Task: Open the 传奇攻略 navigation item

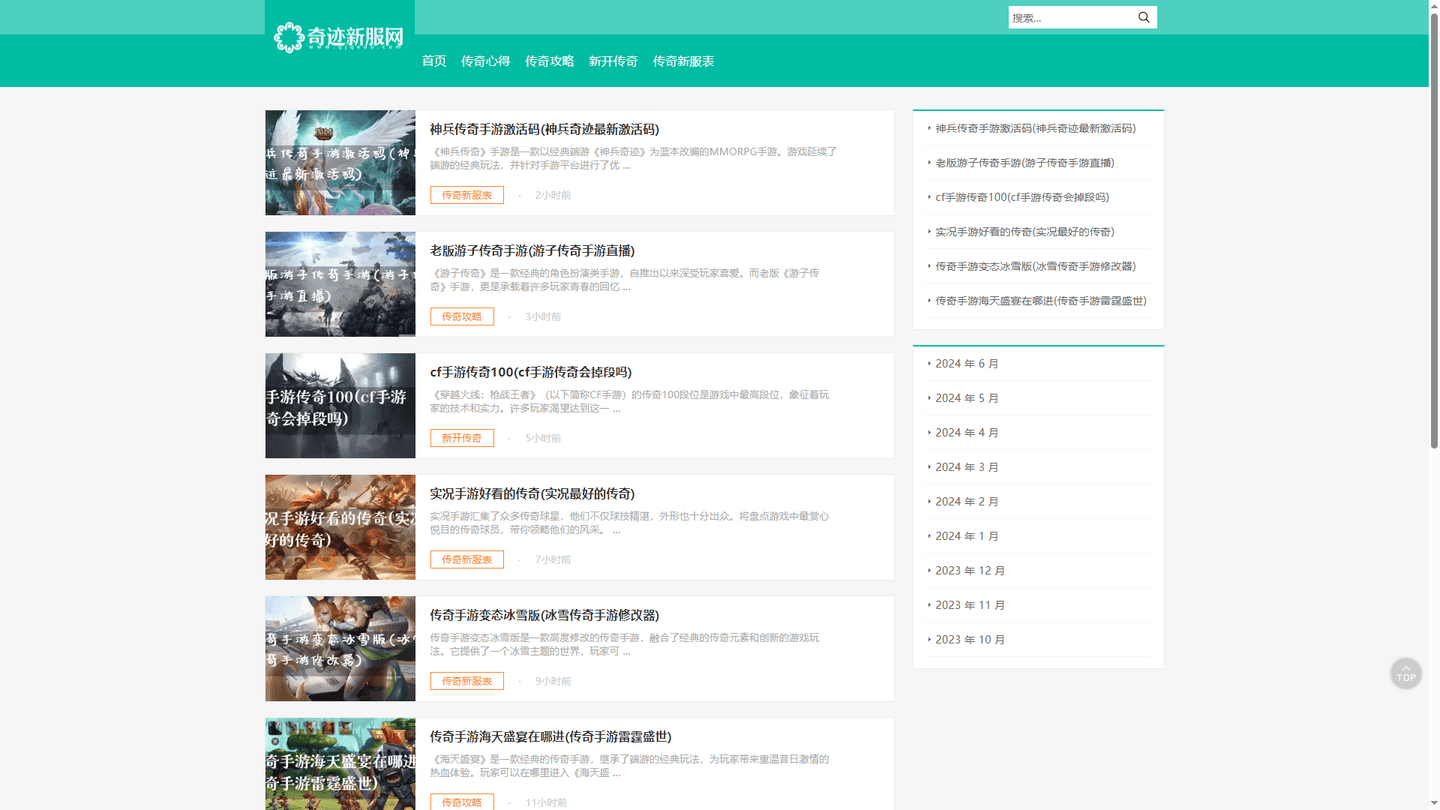Action: (549, 61)
